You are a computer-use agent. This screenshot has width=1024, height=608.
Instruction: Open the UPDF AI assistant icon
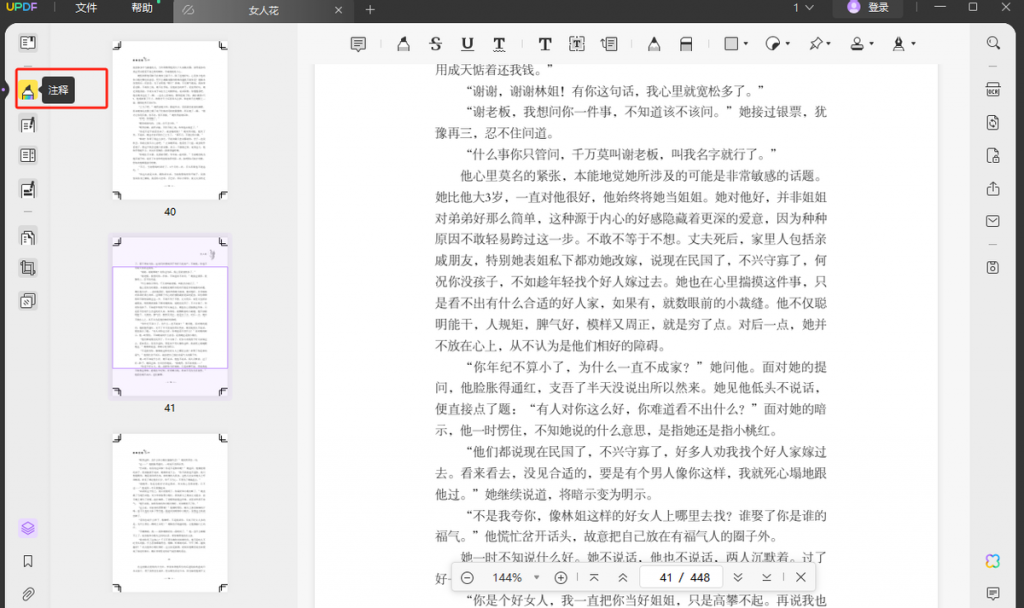993,561
